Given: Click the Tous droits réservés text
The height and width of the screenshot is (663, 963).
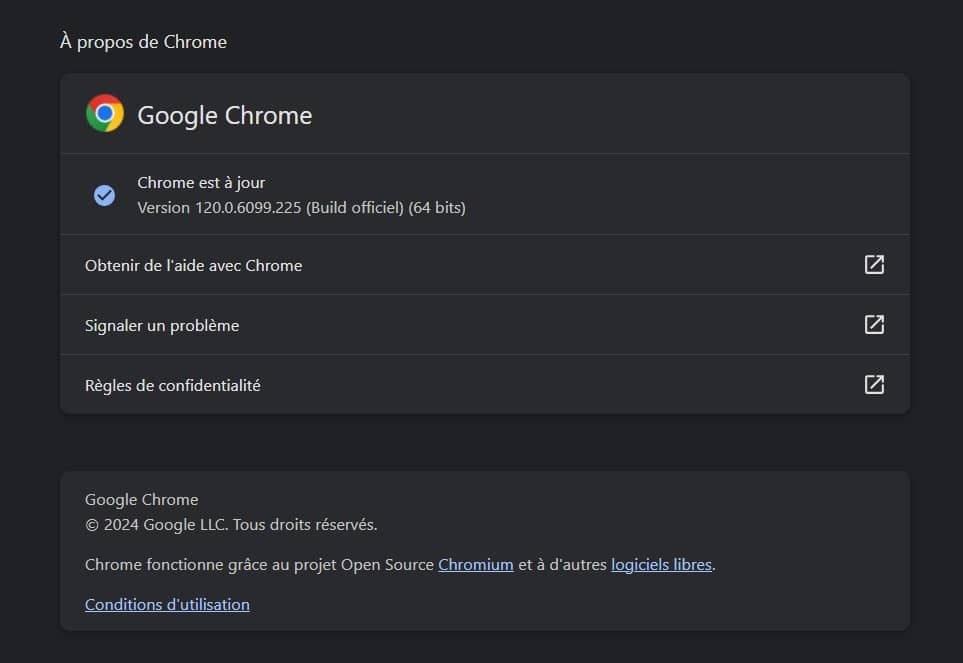Looking at the screenshot, I should [305, 524].
